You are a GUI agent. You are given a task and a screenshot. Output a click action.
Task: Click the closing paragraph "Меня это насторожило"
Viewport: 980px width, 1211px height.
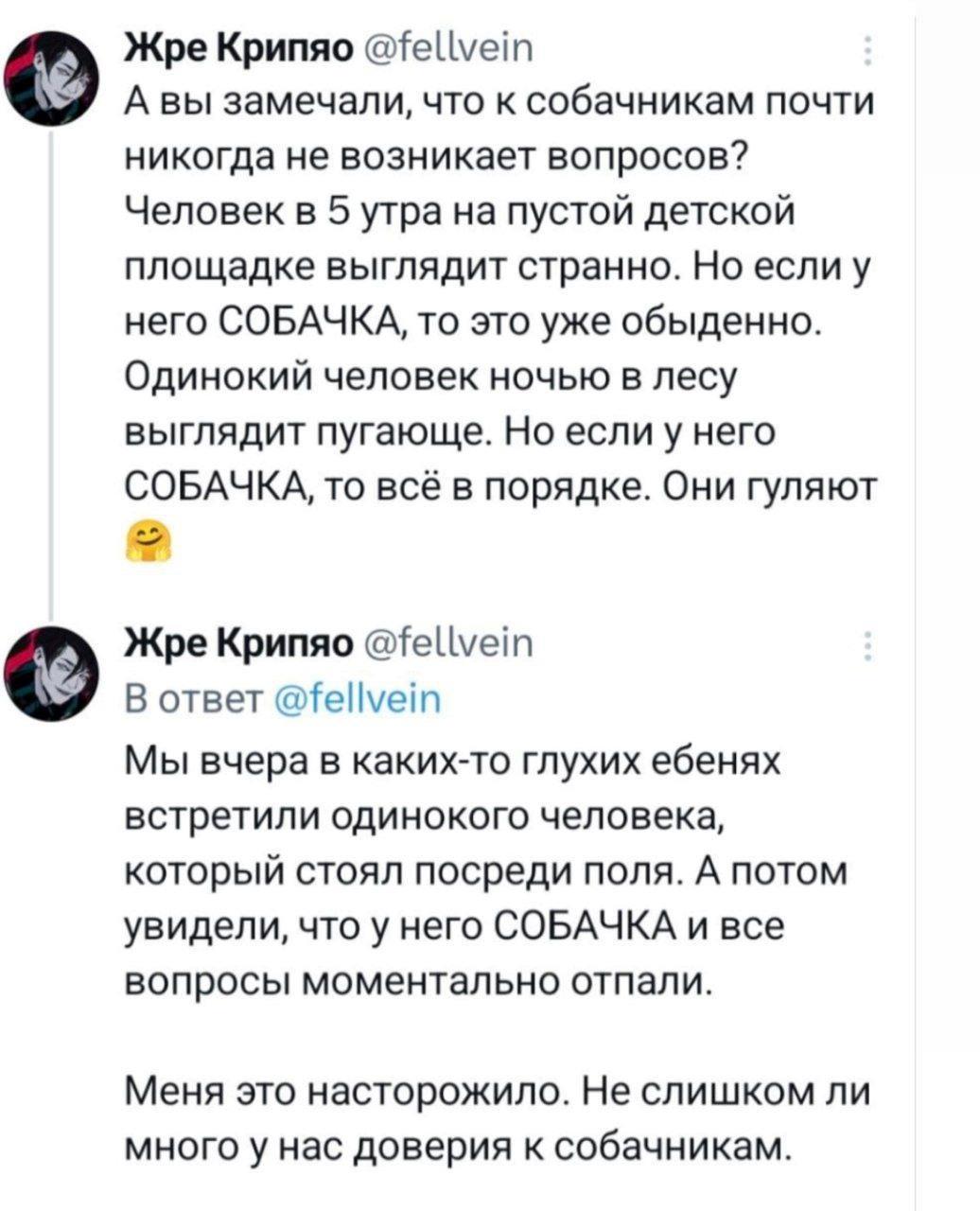point(497,1121)
